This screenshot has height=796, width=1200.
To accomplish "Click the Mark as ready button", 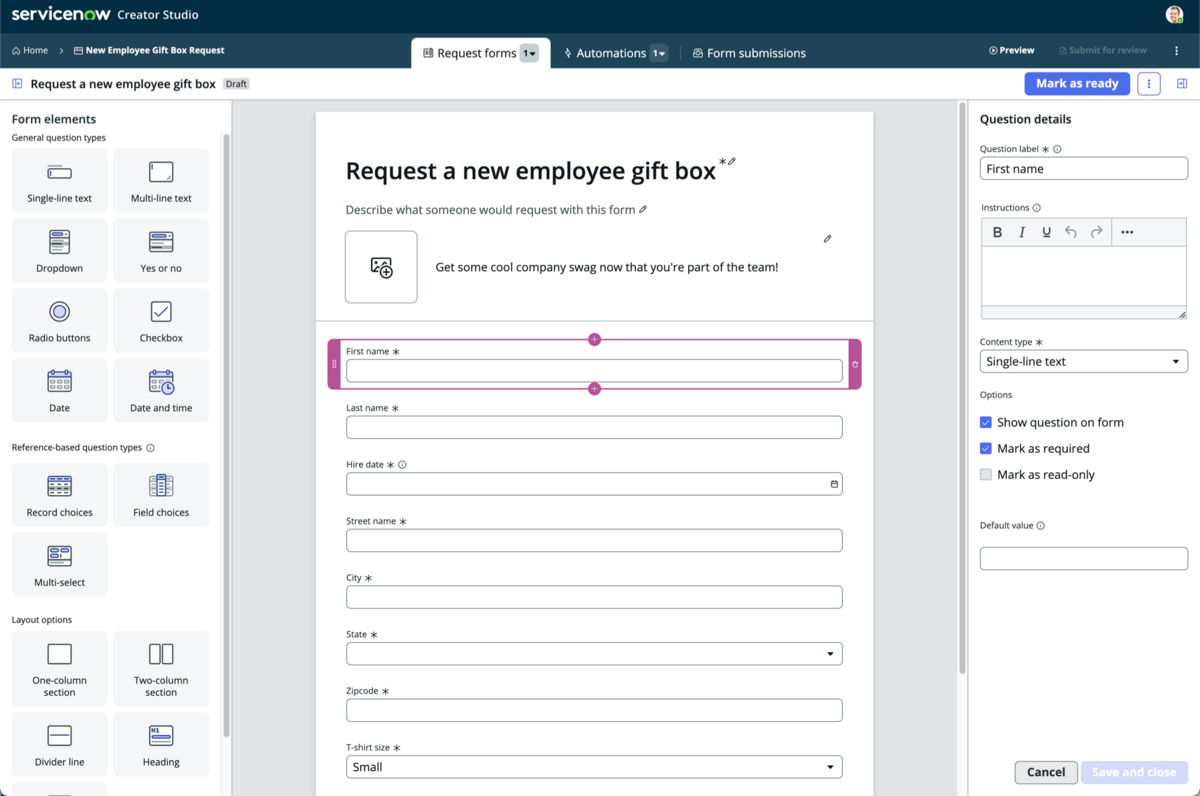I will point(1077,84).
